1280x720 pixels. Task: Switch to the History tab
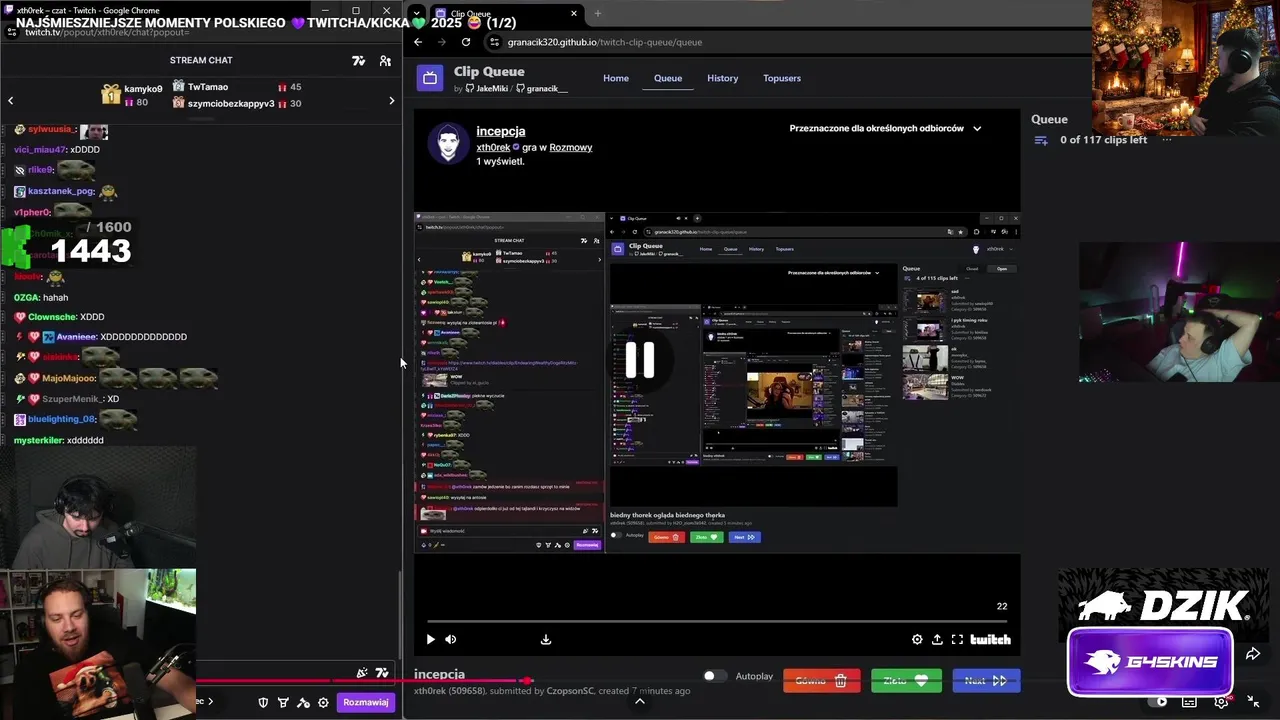pos(722,78)
